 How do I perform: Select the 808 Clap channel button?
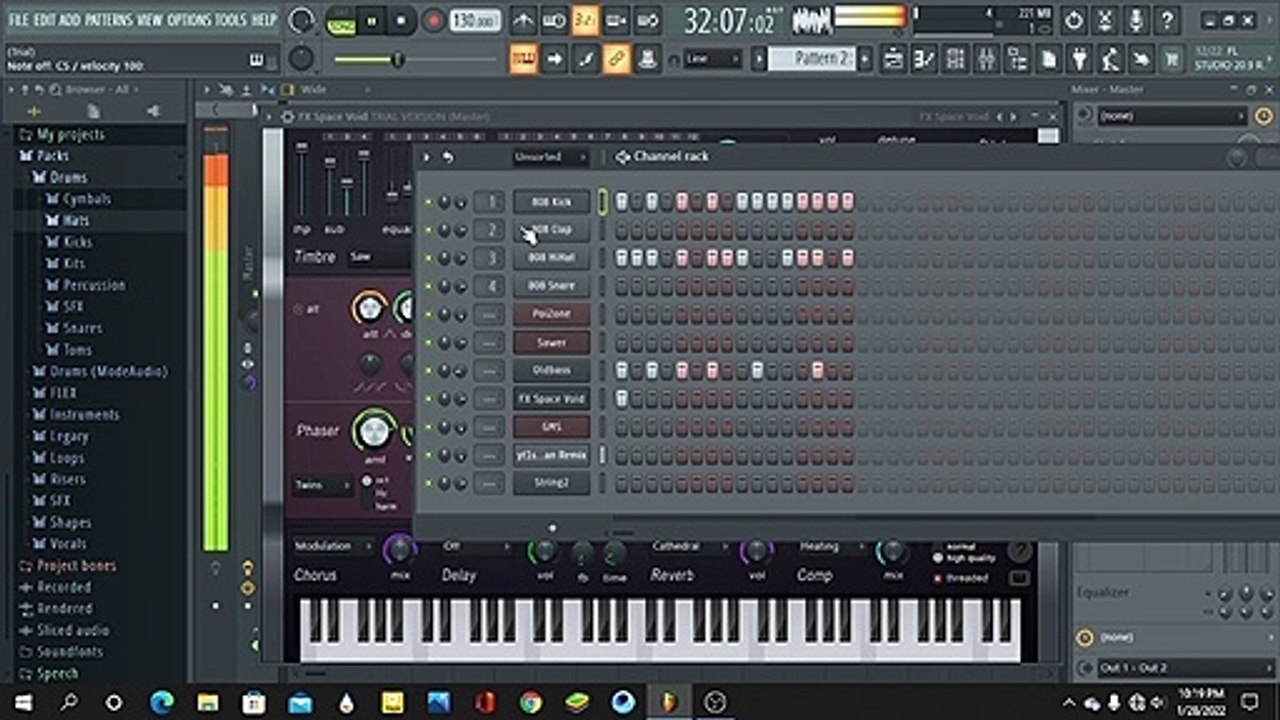[552, 230]
